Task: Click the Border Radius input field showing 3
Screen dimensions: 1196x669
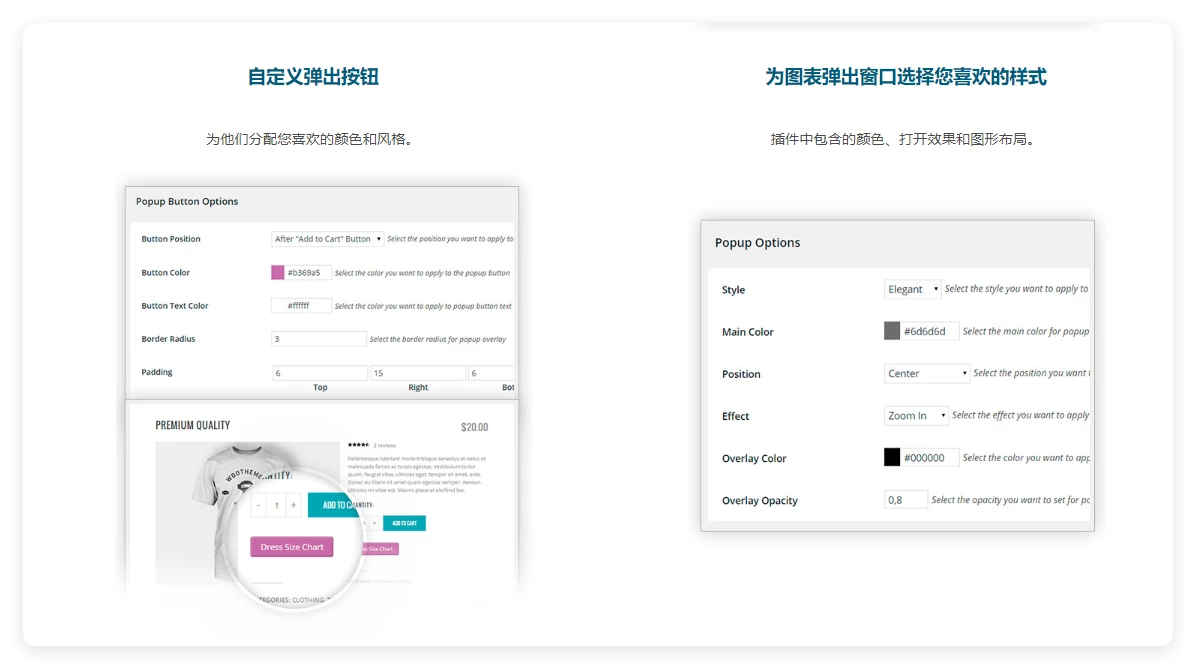Action: [318, 338]
